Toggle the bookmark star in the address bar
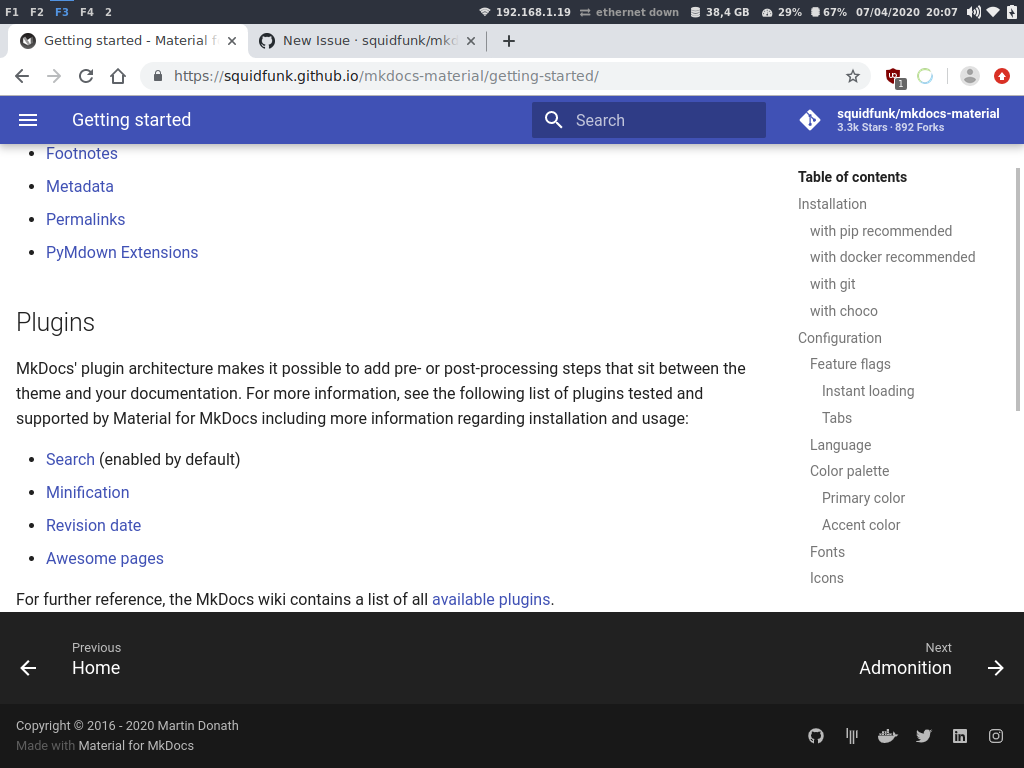The image size is (1024, 768). coord(852,75)
